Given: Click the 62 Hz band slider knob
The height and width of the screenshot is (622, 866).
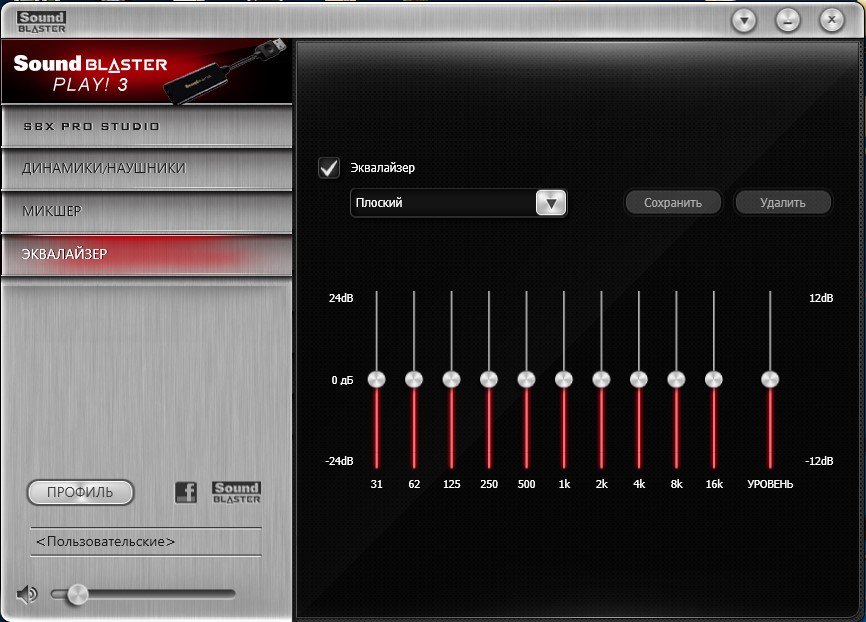Looking at the screenshot, I should 414,379.
